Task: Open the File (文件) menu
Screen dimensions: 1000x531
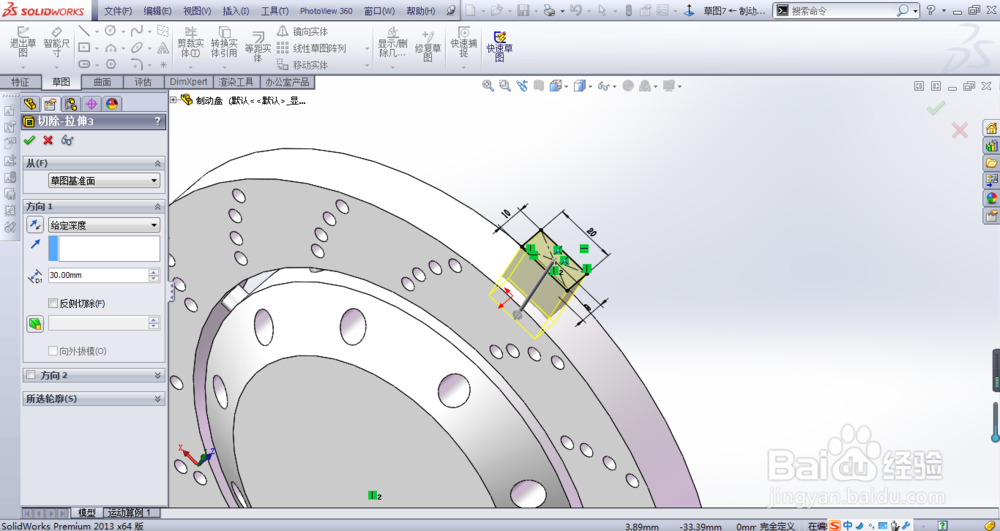Action: click(x=118, y=11)
